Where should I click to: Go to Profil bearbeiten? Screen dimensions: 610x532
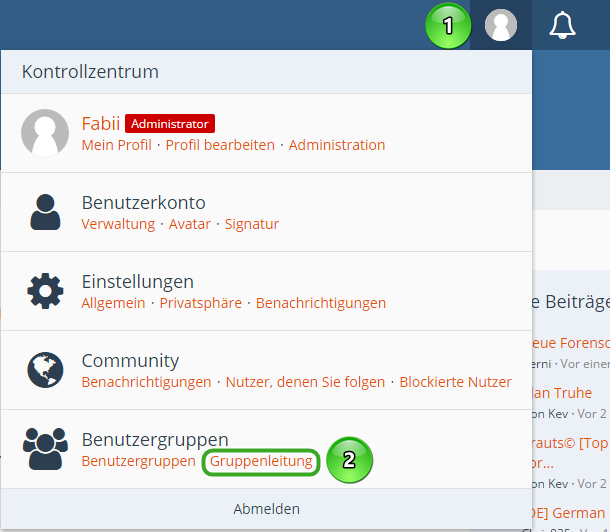220,145
